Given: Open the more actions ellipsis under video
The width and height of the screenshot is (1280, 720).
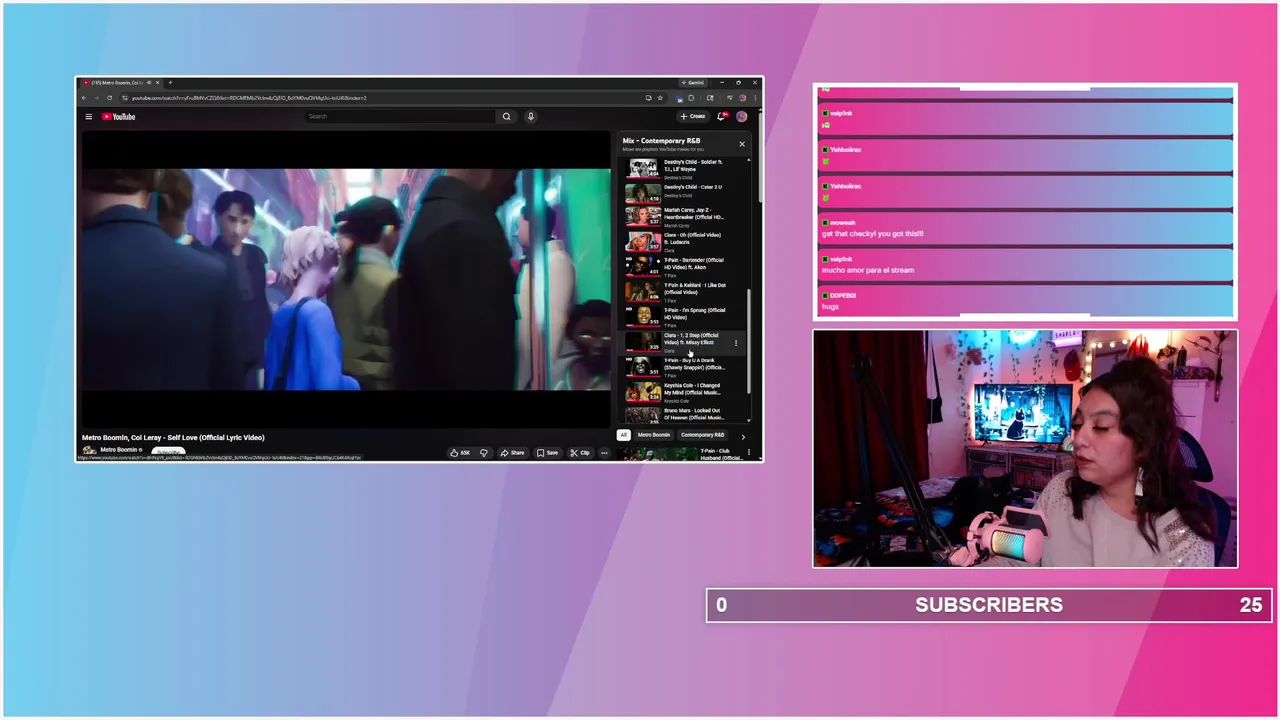Looking at the screenshot, I should (604, 453).
